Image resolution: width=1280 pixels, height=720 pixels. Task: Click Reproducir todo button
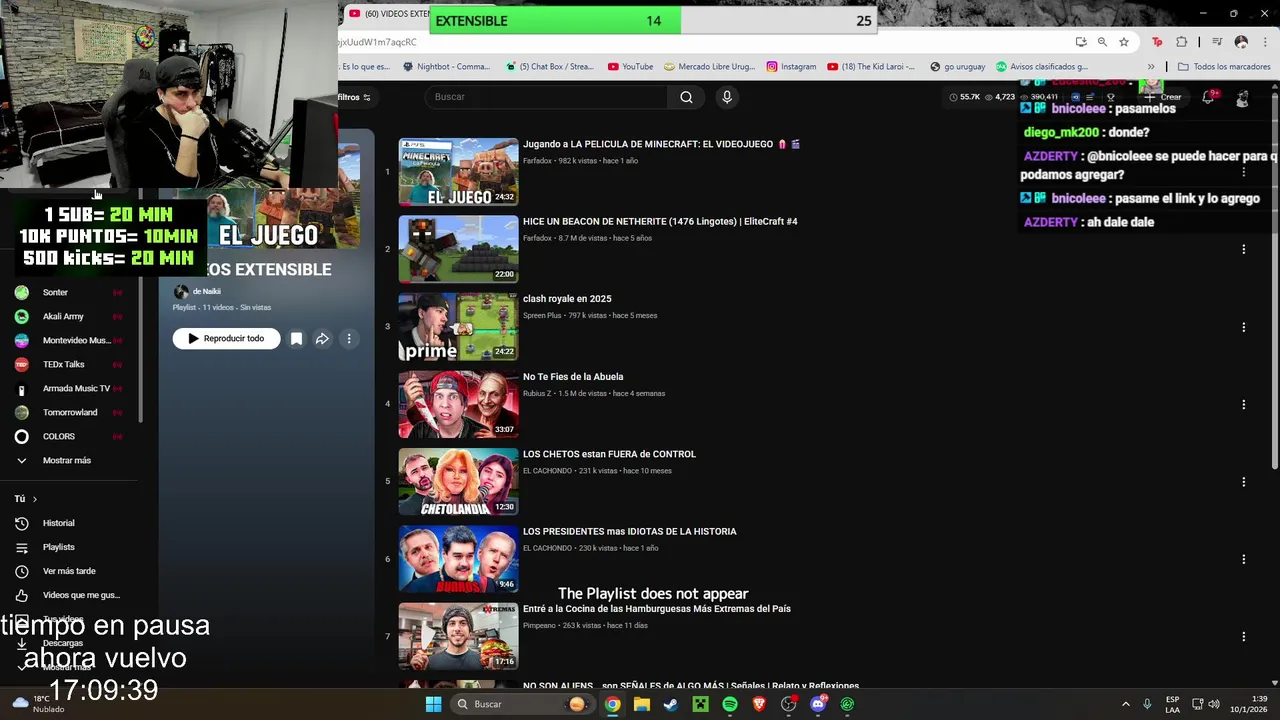226,339
